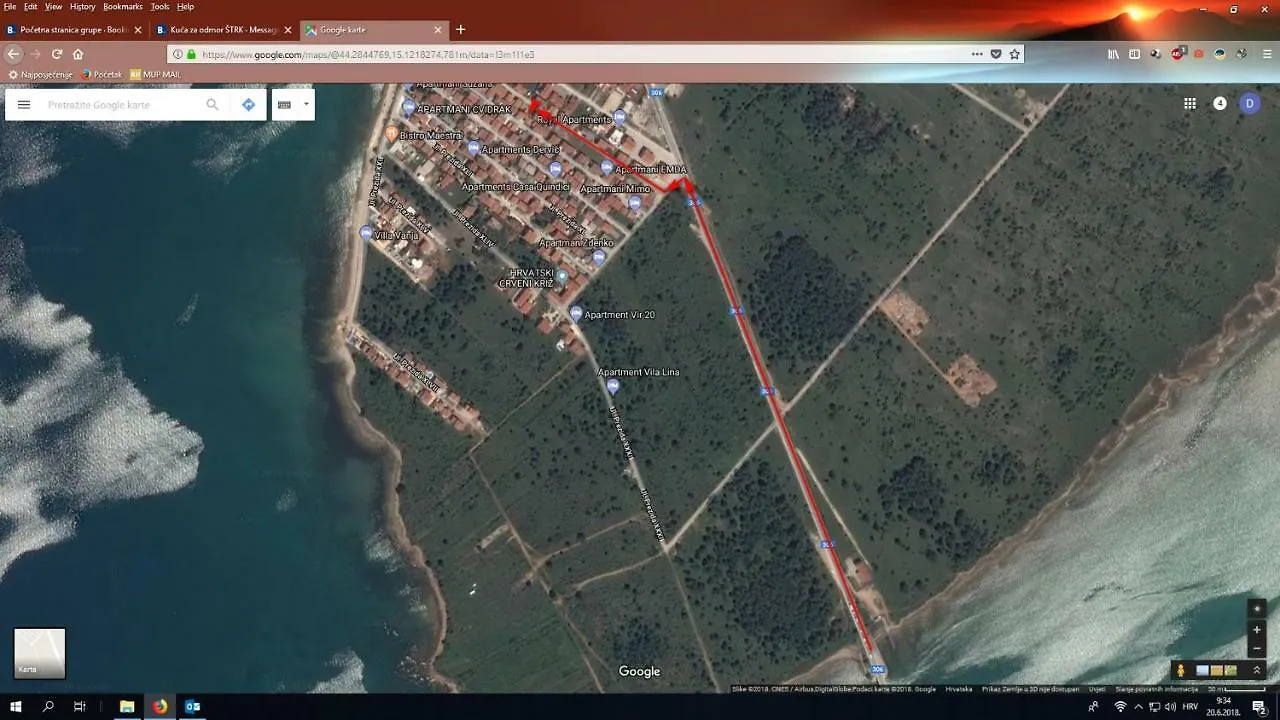Go to the Firefox home page

78,54
